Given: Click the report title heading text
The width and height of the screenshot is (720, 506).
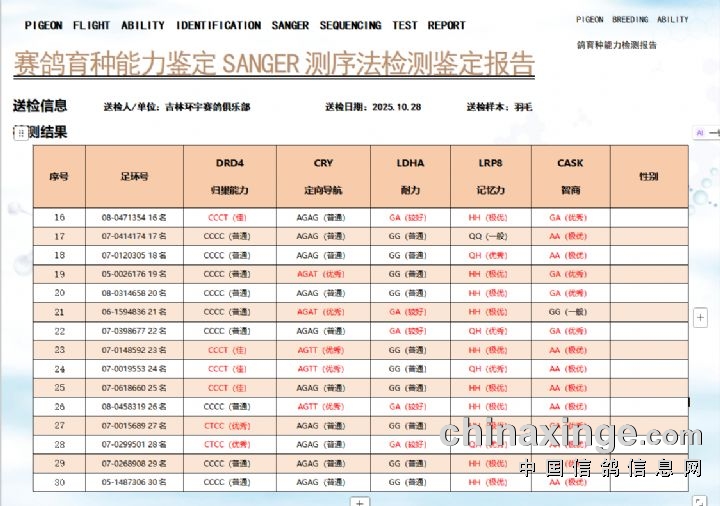Looking at the screenshot, I should 273,64.
